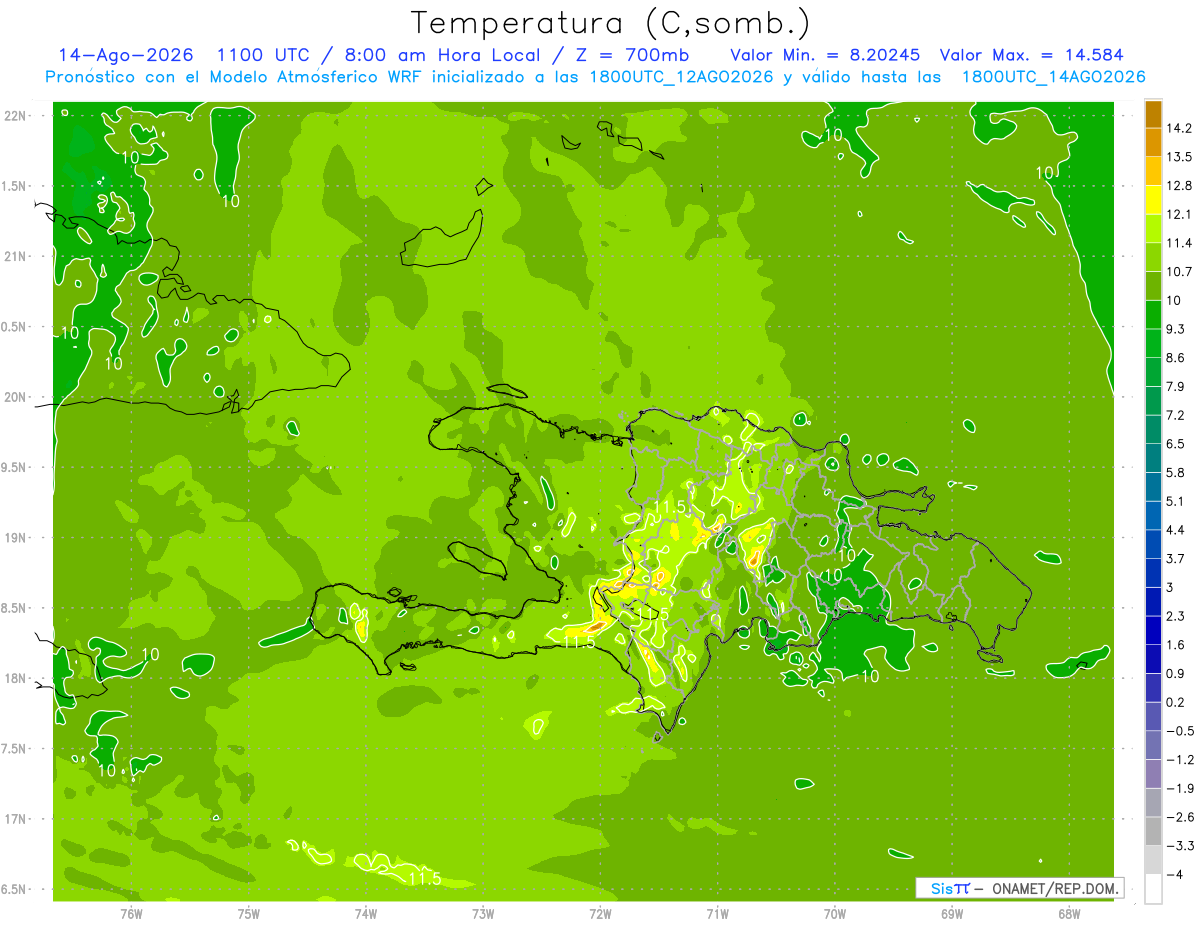Click the "68W" longitude axis label
1200x927 pixels.
click(1068, 913)
